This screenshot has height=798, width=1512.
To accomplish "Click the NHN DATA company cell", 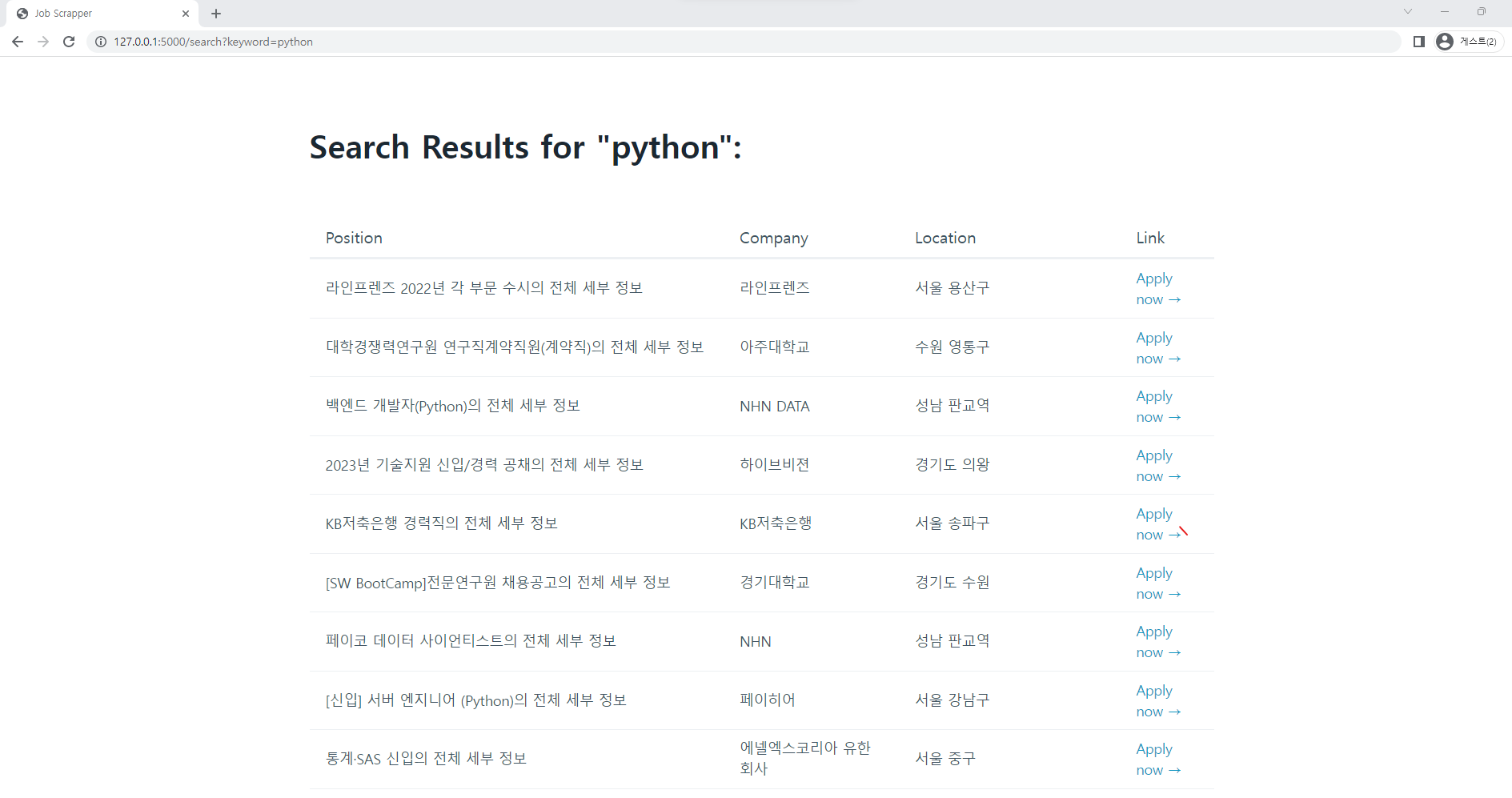I will tap(775, 407).
